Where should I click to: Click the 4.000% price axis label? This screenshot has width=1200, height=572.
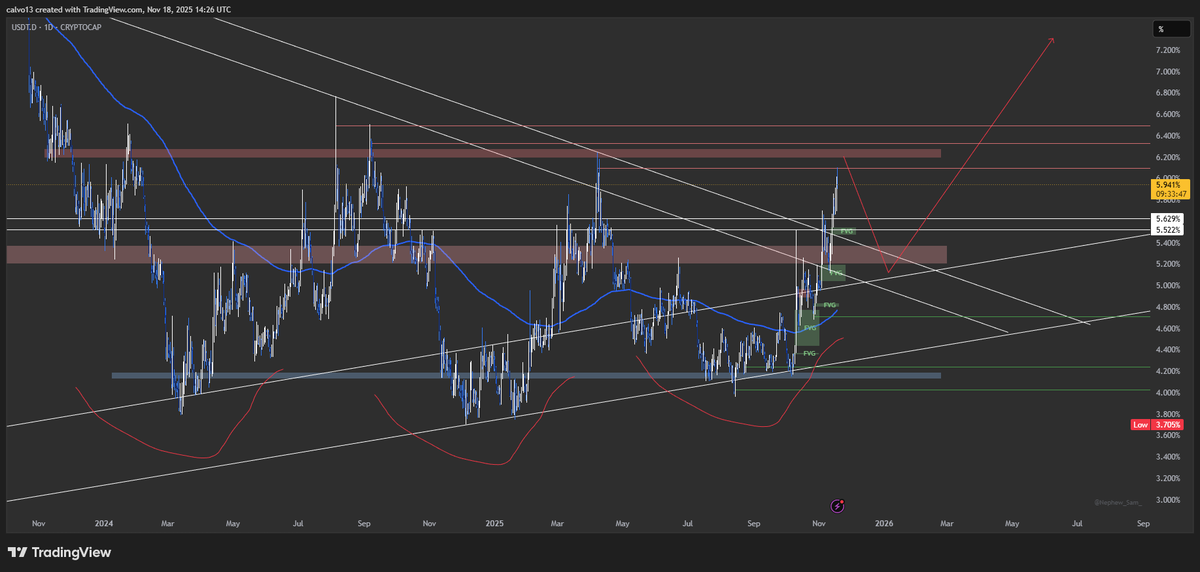tap(1167, 392)
